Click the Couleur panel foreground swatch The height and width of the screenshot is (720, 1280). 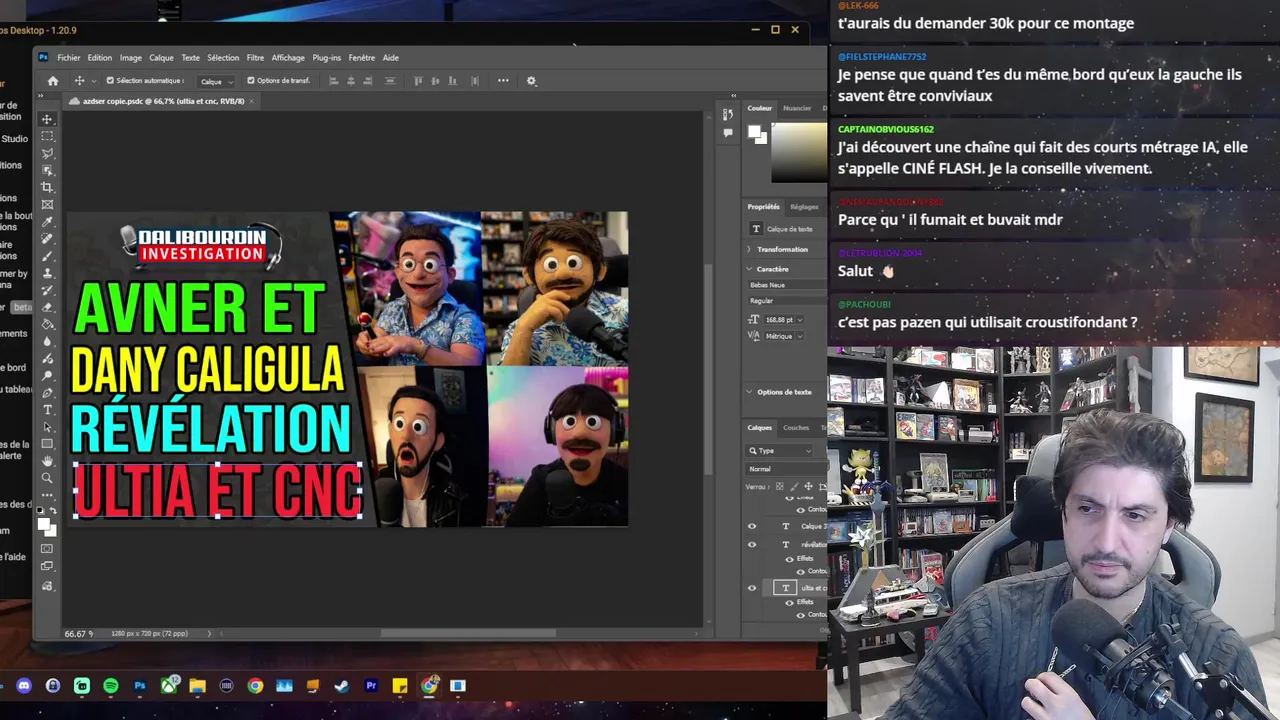pyautogui.click(x=754, y=132)
